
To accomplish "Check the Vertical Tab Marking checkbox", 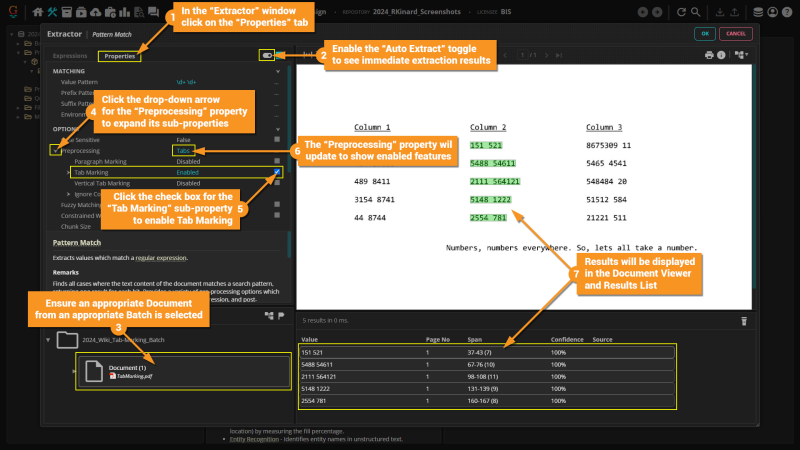I will [x=277, y=183].
